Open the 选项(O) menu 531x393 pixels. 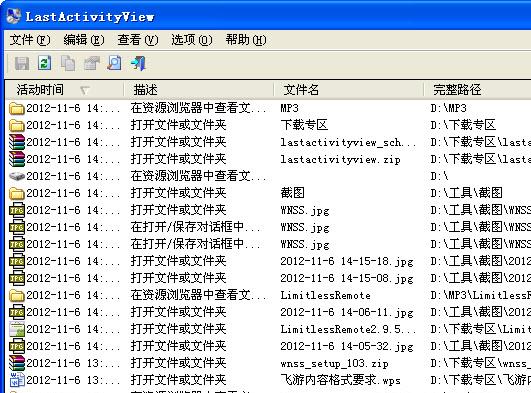(x=192, y=40)
